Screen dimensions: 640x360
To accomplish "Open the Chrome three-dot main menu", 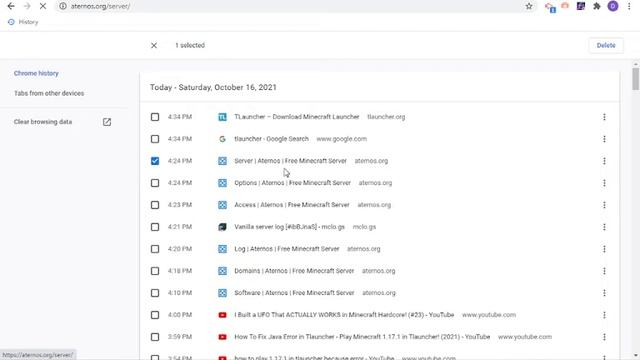I will 629,6.
